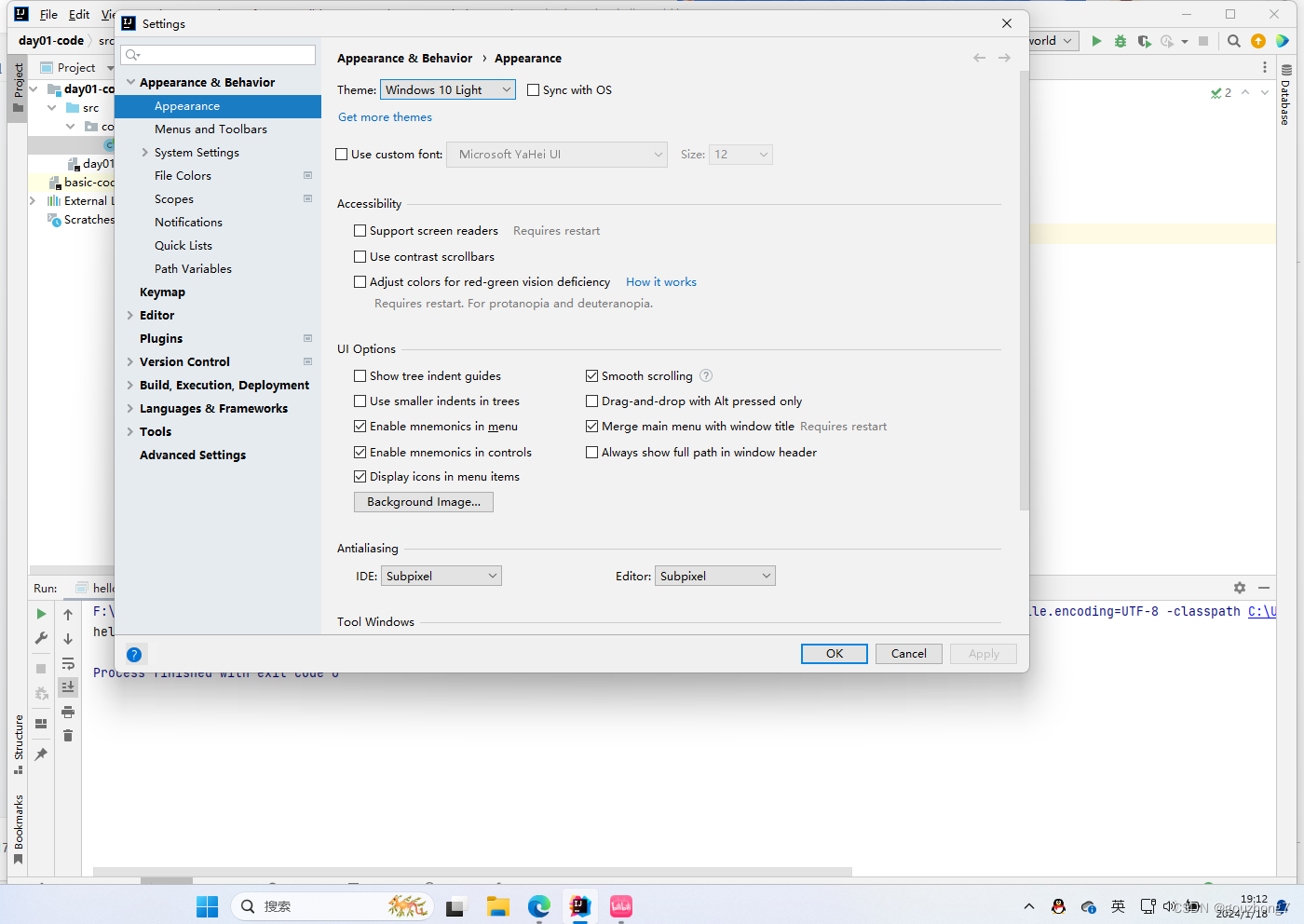Enable Sync with OS checkbox

[534, 90]
